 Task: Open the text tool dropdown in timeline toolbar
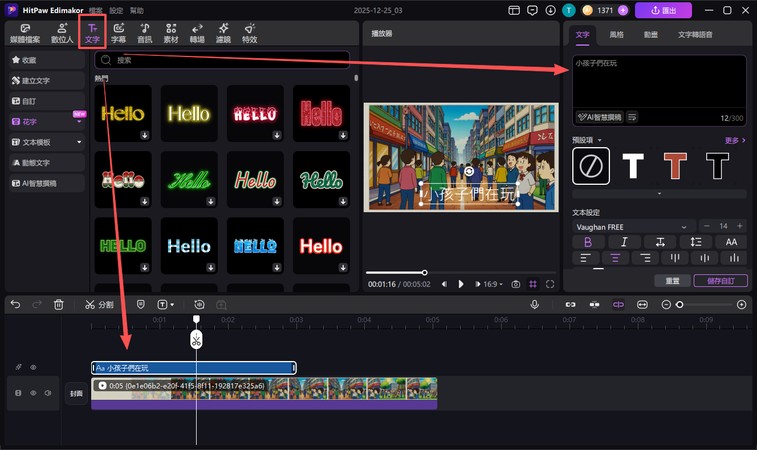point(172,305)
